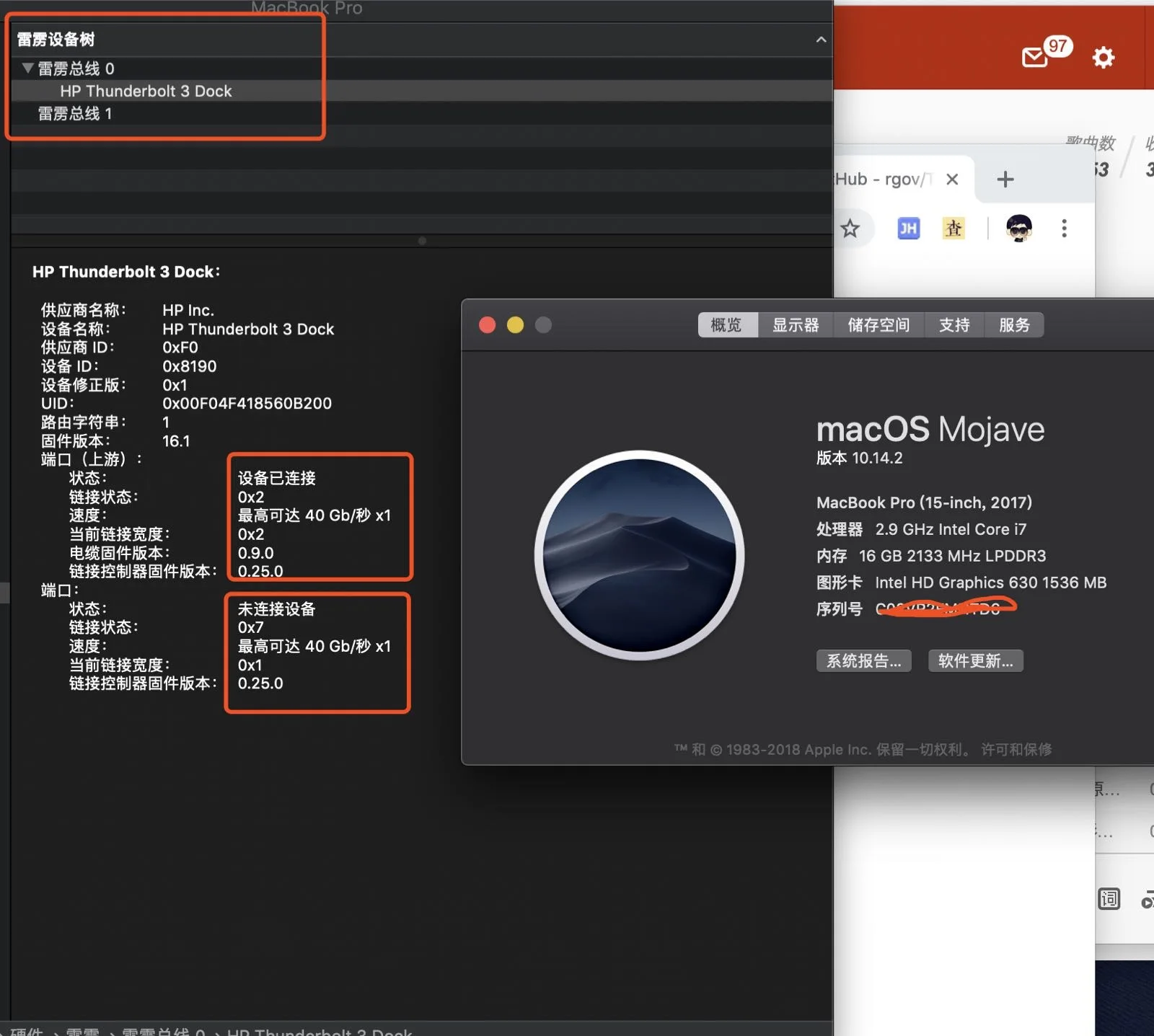Collapse the 雷雳总线 0 disclosure triangle
Viewport: 1154px width, 1036px height.
pyautogui.click(x=28, y=68)
